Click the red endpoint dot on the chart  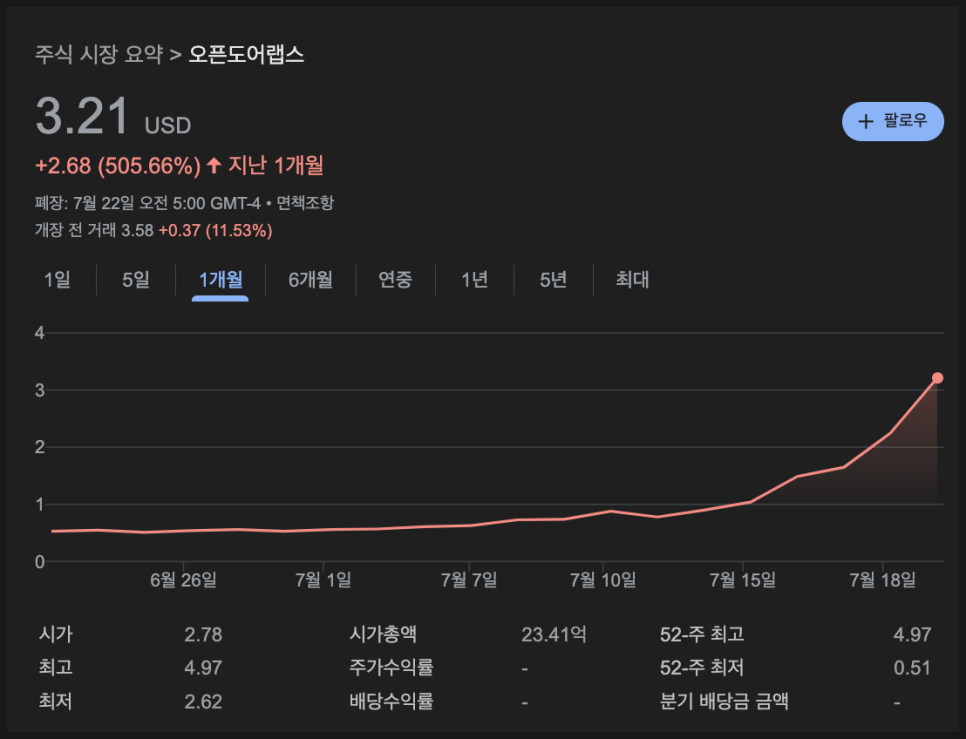[937, 378]
